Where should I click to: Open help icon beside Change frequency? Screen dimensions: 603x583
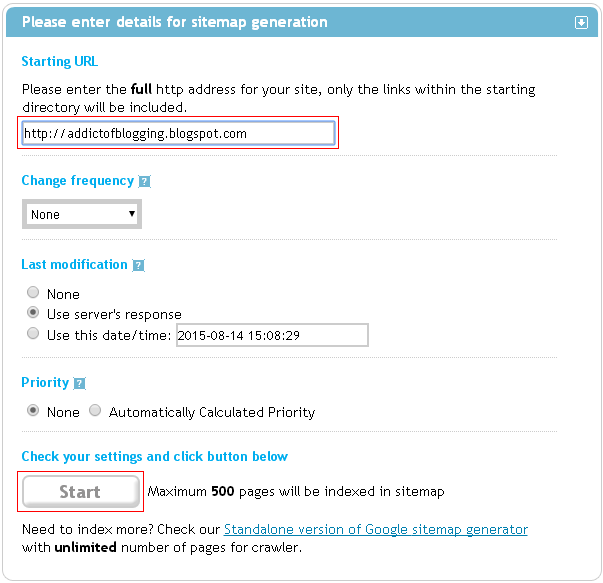click(145, 182)
